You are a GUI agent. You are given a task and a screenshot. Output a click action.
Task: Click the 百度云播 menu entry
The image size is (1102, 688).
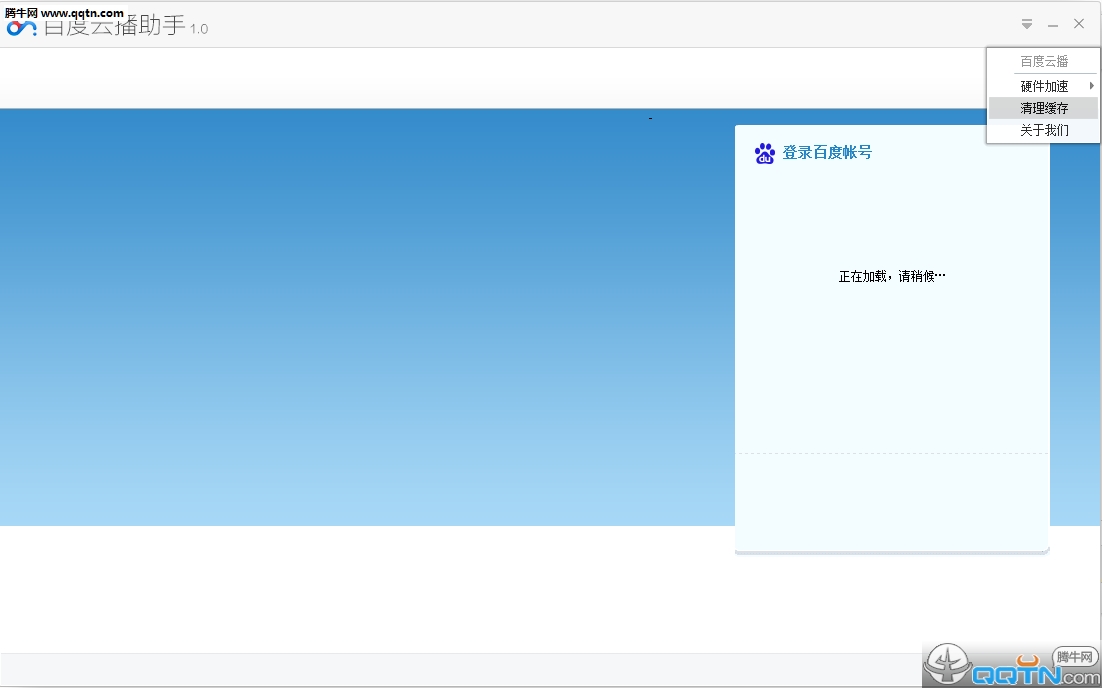point(1043,61)
